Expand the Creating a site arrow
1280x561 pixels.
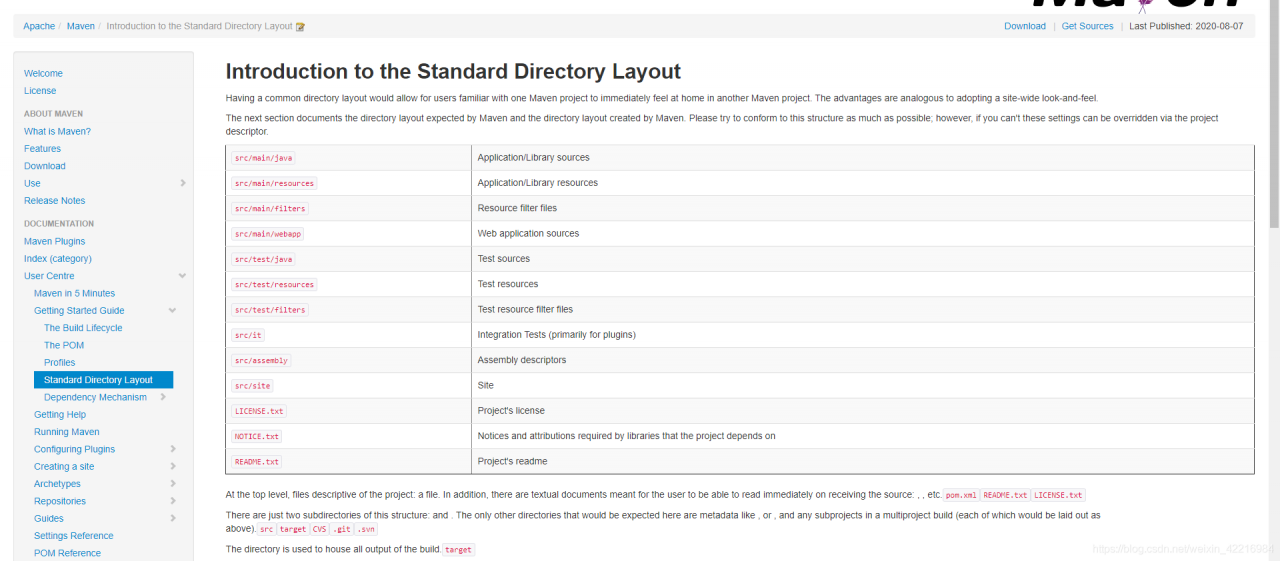pyautogui.click(x=173, y=466)
